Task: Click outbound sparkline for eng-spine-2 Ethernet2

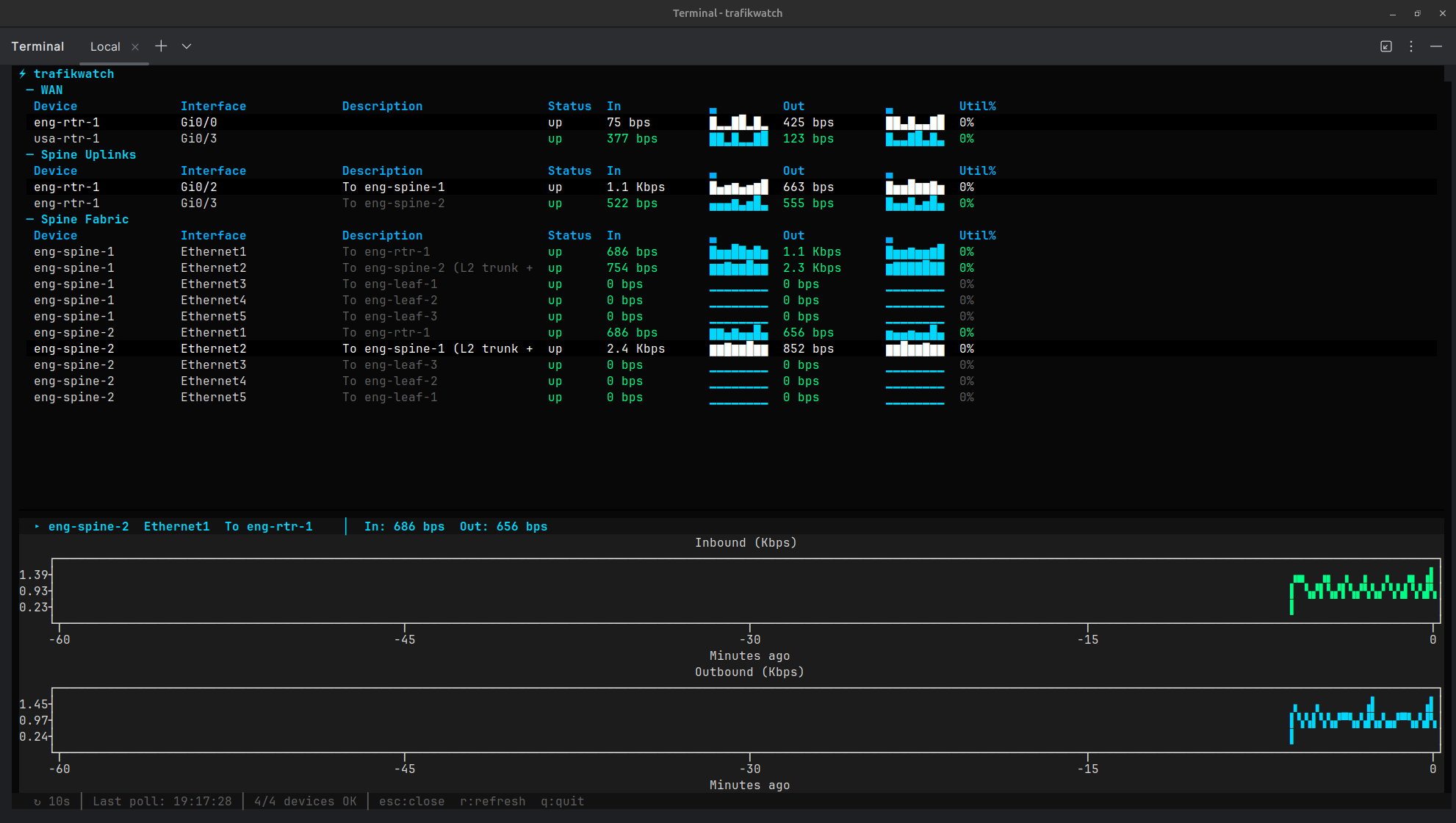Action: [x=914, y=348]
